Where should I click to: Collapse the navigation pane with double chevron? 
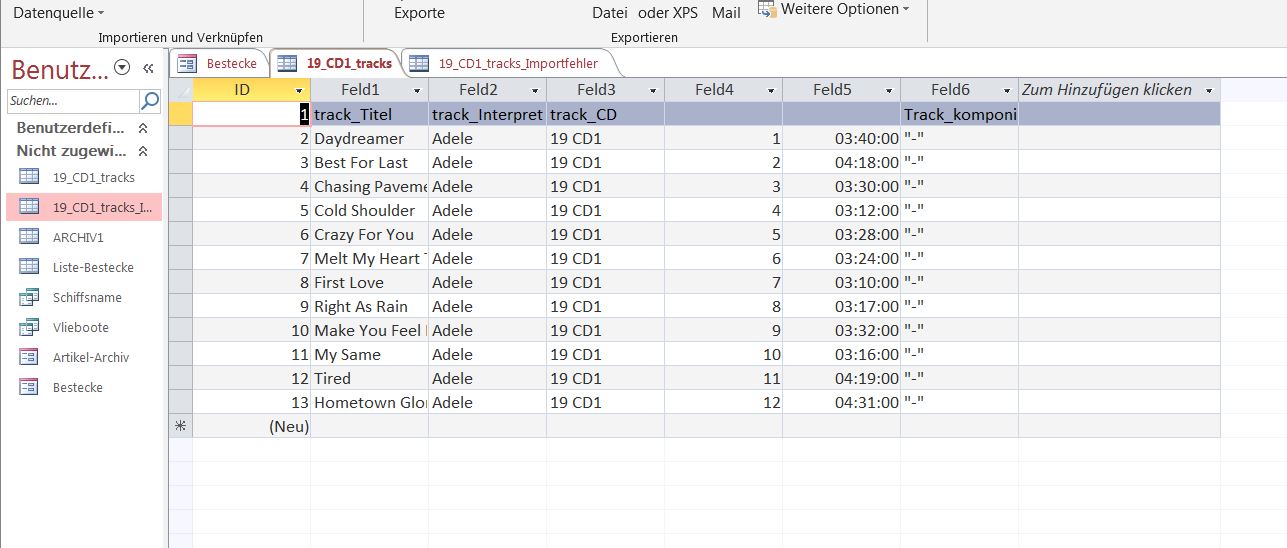pos(148,68)
